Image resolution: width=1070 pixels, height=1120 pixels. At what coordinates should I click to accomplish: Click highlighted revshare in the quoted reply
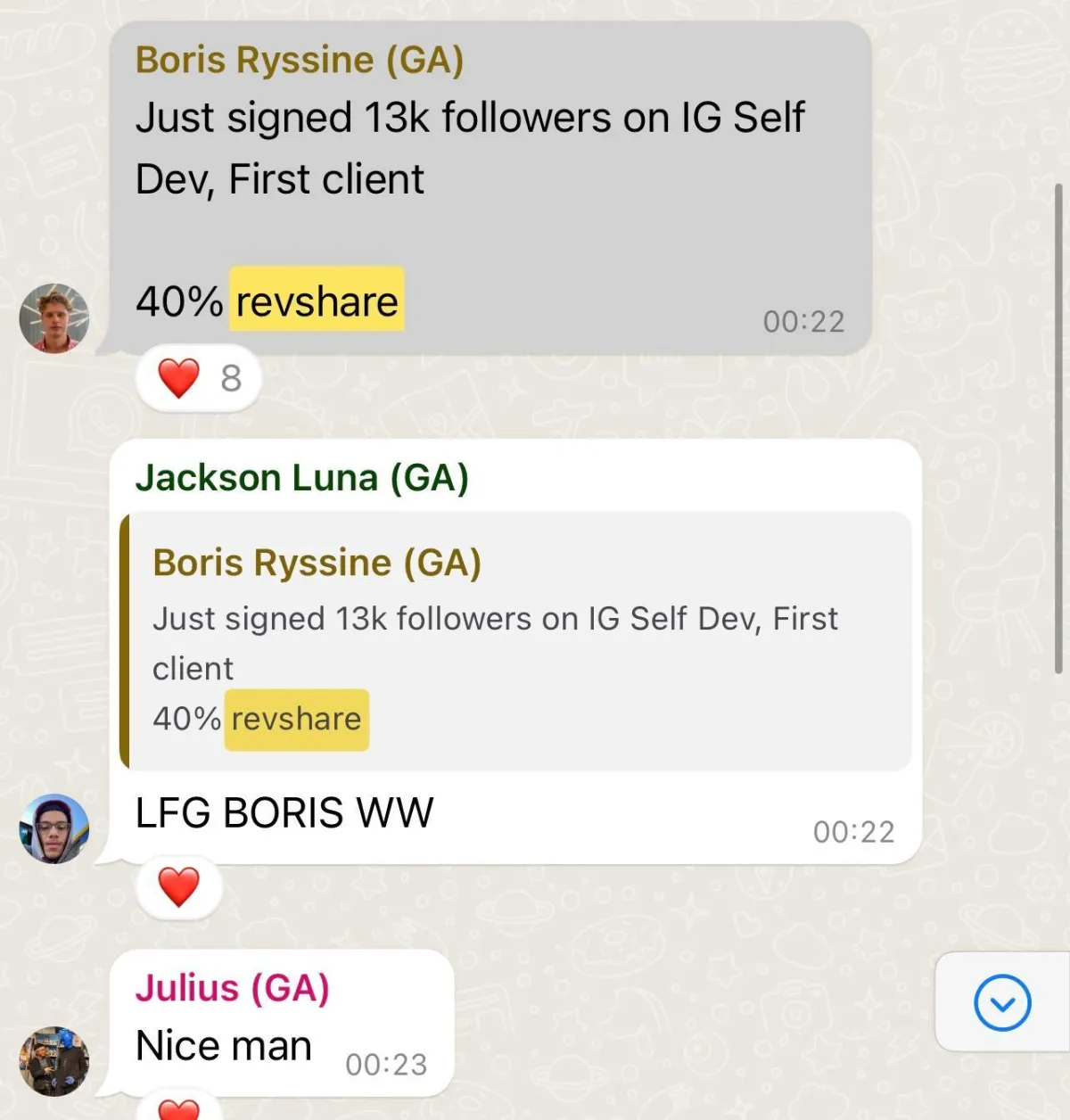coord(296,719)
